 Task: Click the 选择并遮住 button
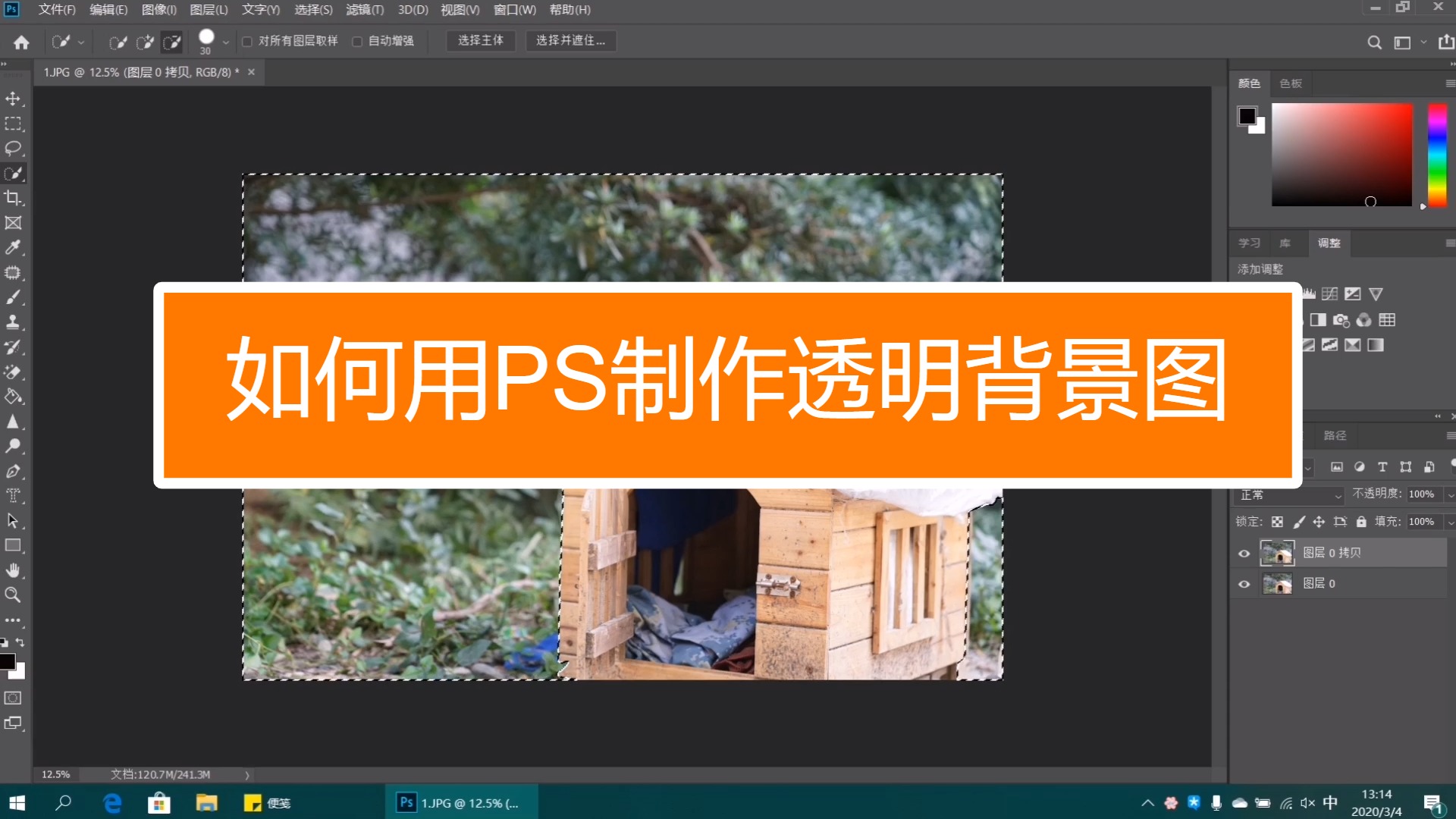571,41
